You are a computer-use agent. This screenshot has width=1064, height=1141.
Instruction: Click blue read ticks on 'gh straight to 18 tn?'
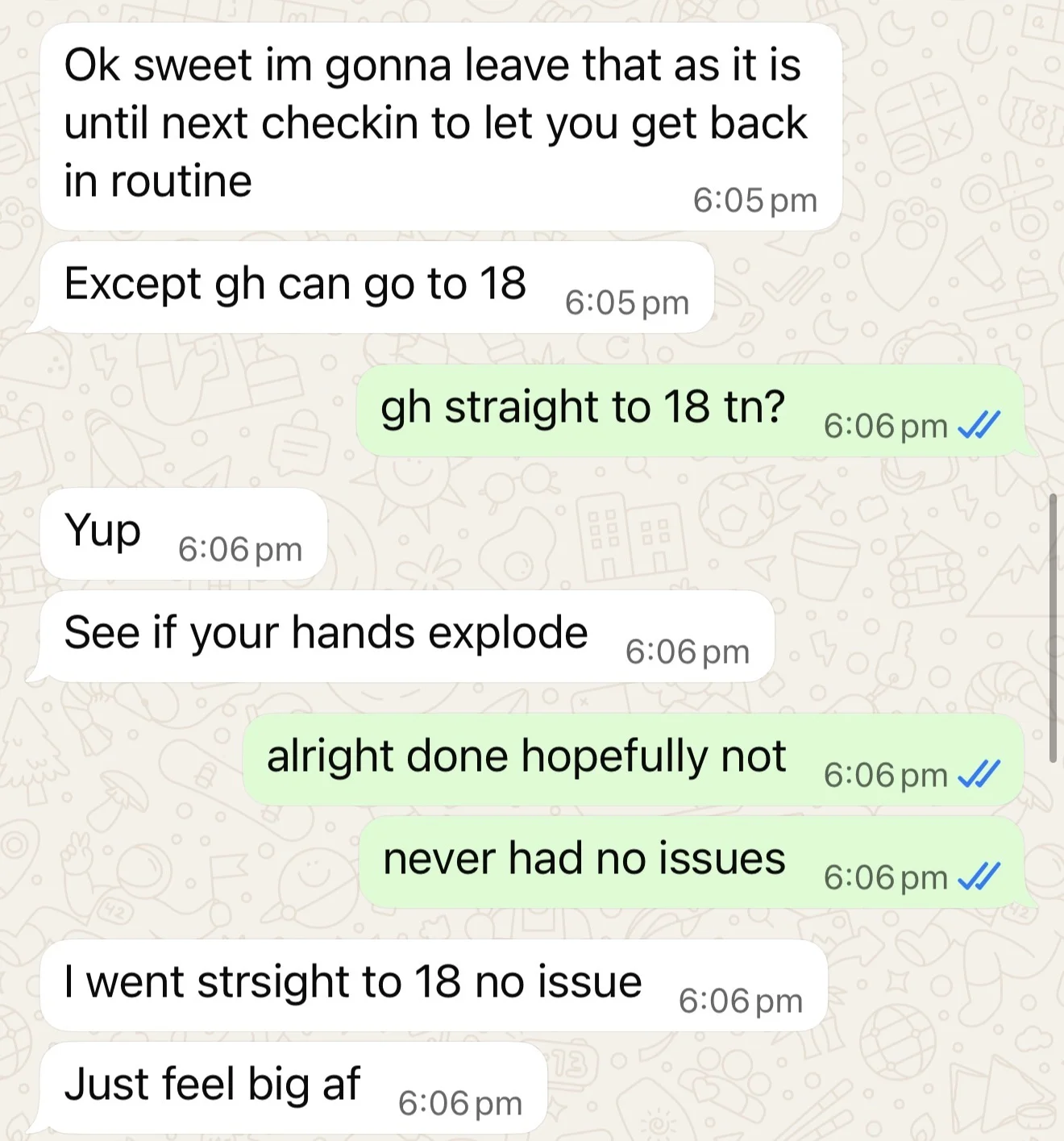point(979,425)
